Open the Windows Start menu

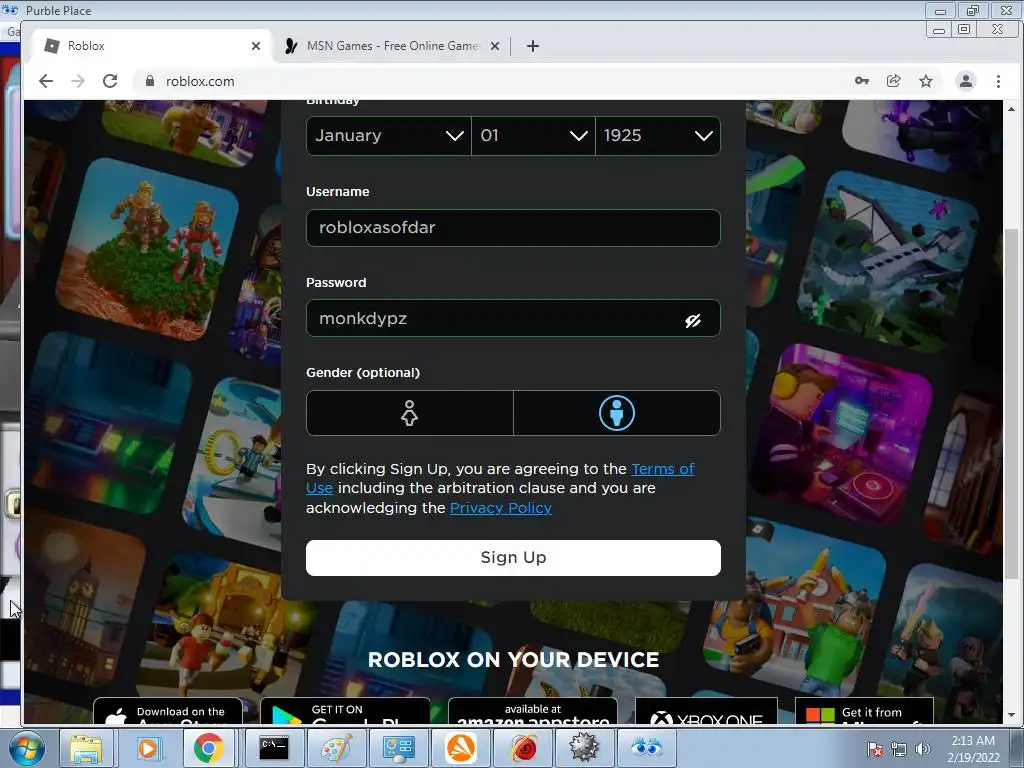[27, 748]
